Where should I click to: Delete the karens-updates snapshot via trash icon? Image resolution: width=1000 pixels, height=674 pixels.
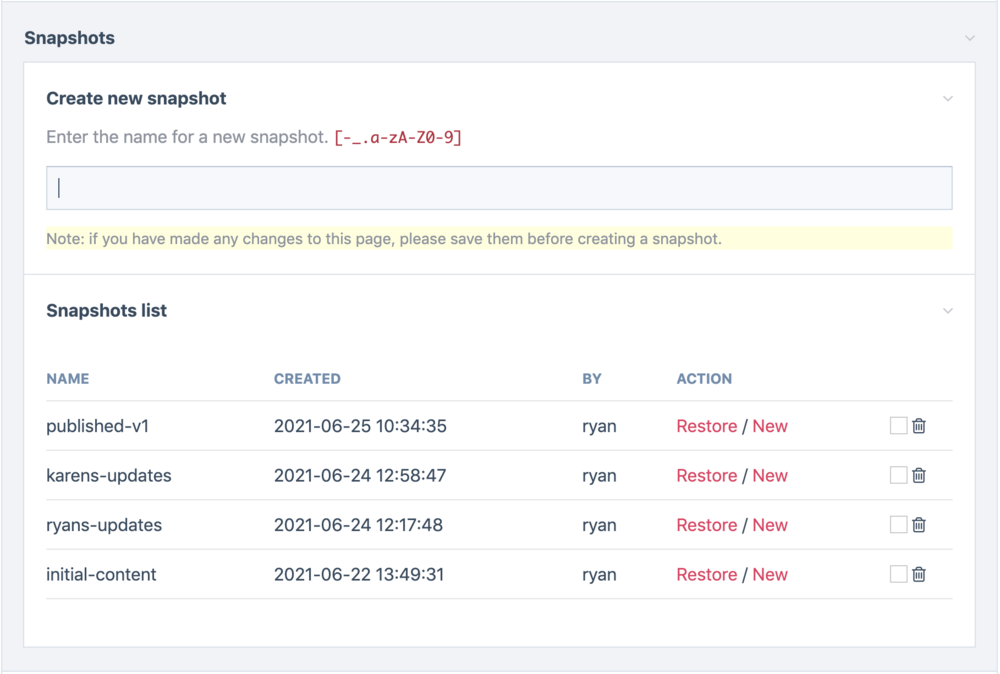click(x=919, y=475)
